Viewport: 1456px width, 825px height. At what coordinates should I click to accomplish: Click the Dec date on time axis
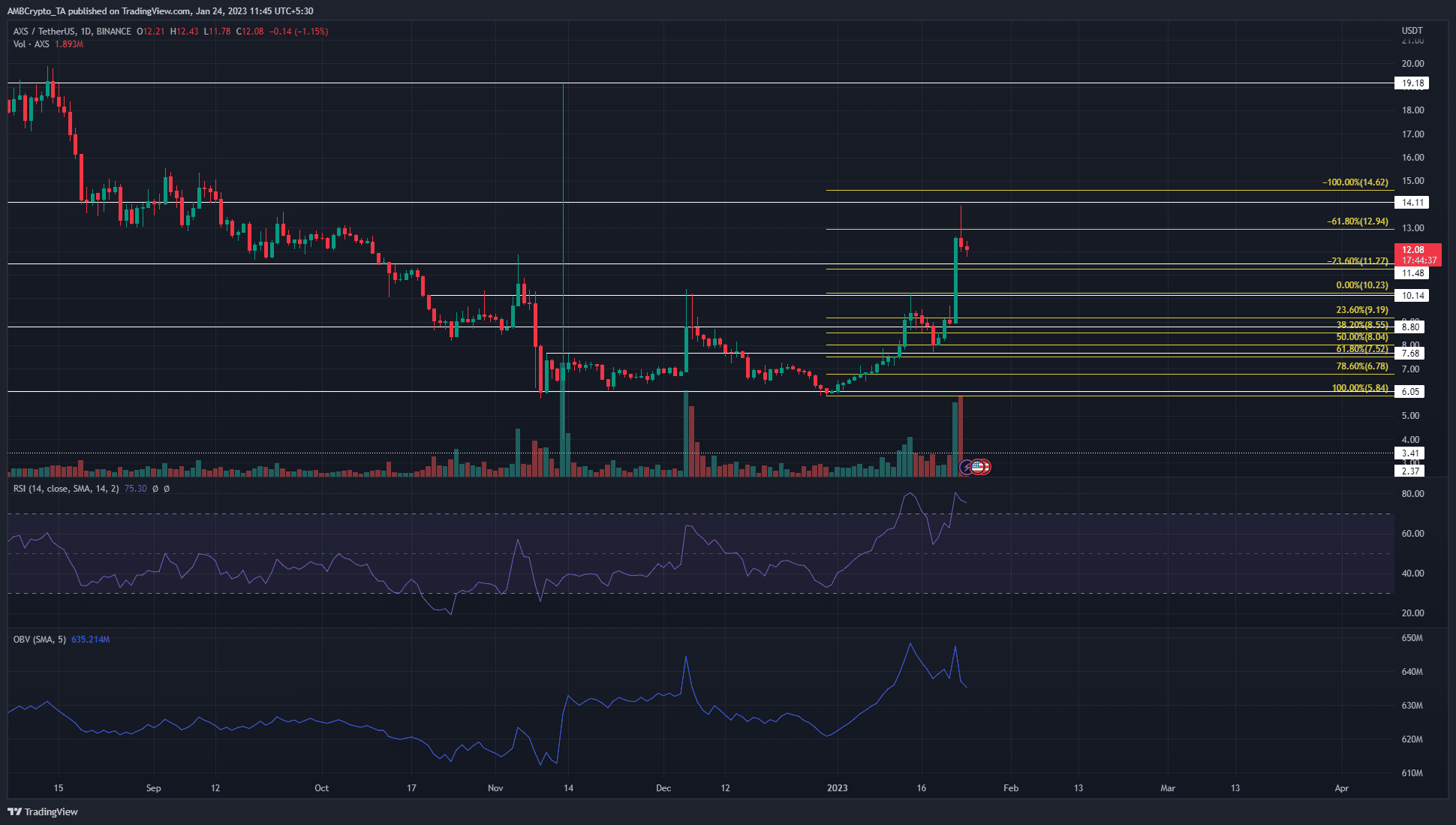[x=663, y=788]
